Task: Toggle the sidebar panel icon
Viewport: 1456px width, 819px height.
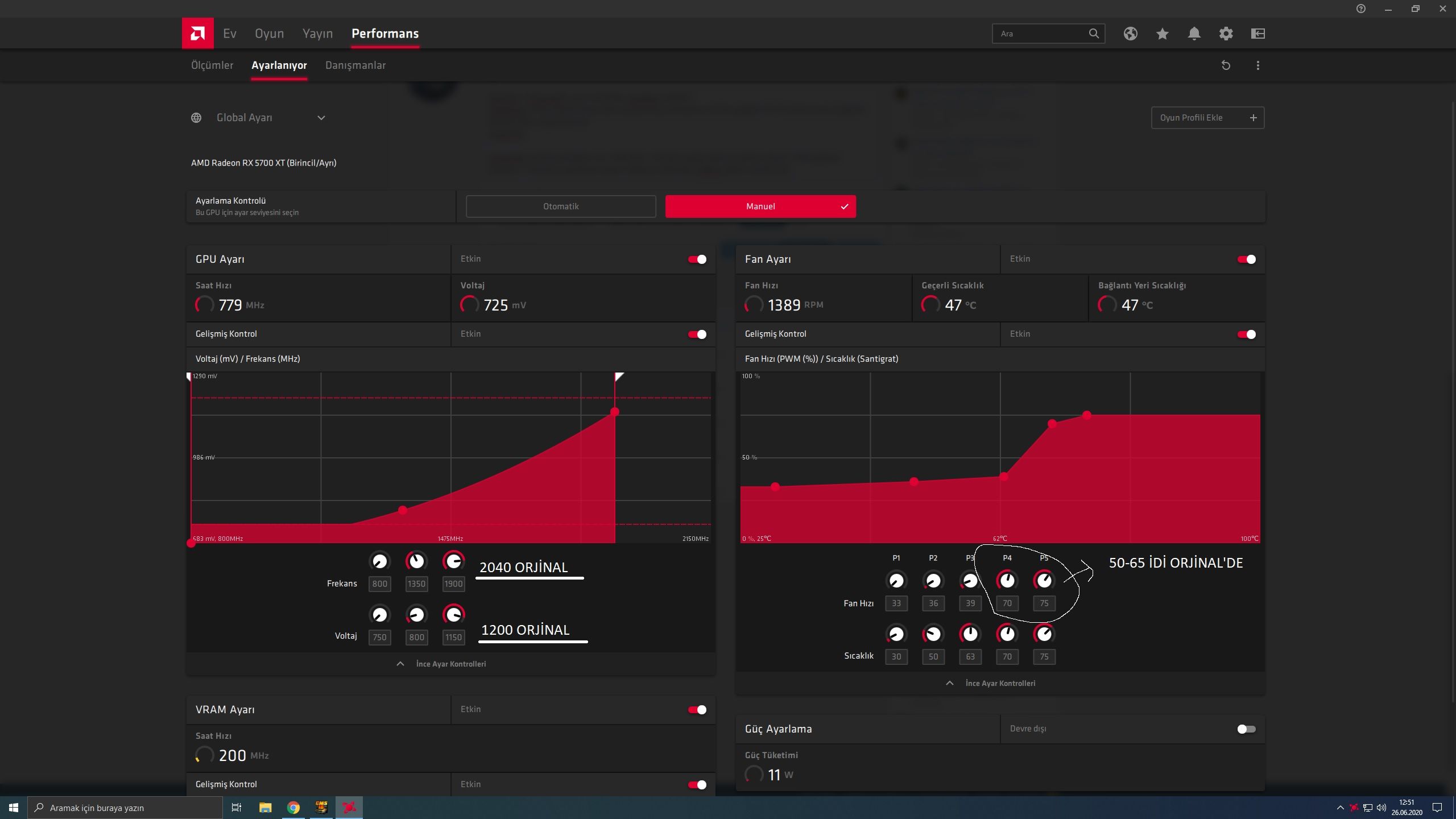Action: (x=1258, y=34)
